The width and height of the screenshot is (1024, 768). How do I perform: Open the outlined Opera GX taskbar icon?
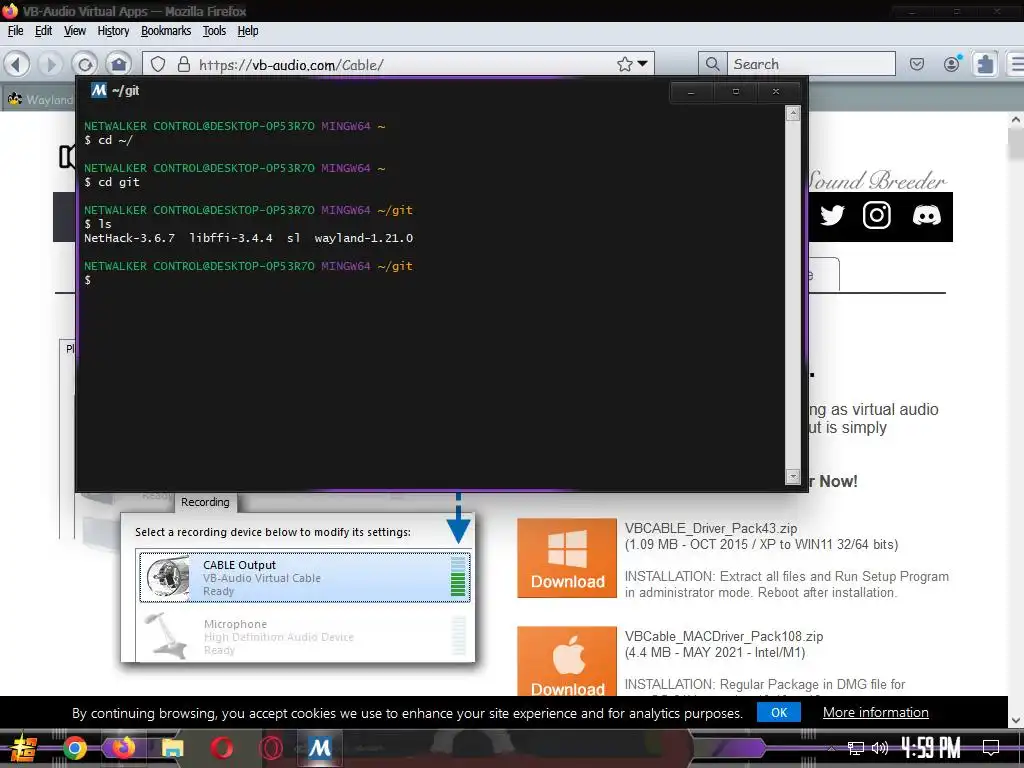coord(270,748)
